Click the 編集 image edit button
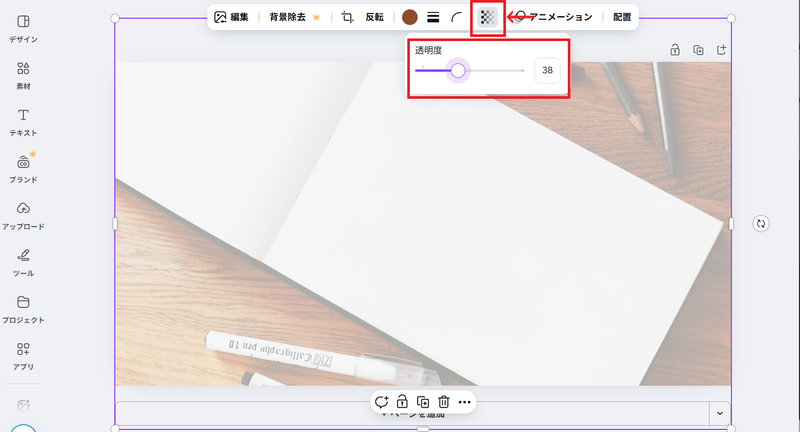The width and height of the screenshot is (800, 432). tap(232, 17)
